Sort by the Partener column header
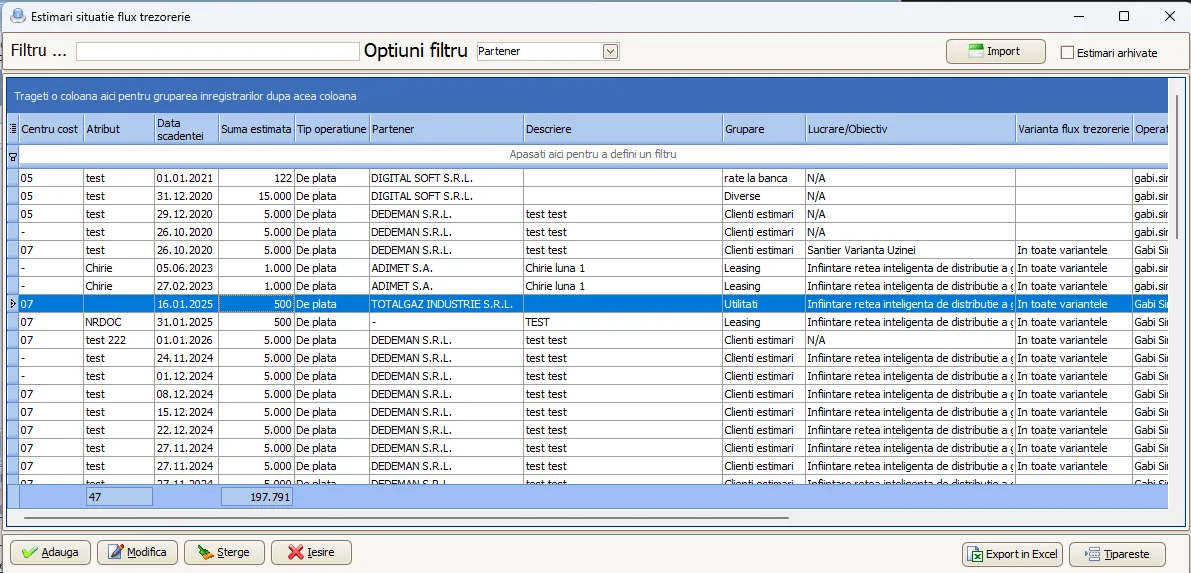The width and height of the screenshot is (1191, 573). click(x=446, y=129)
